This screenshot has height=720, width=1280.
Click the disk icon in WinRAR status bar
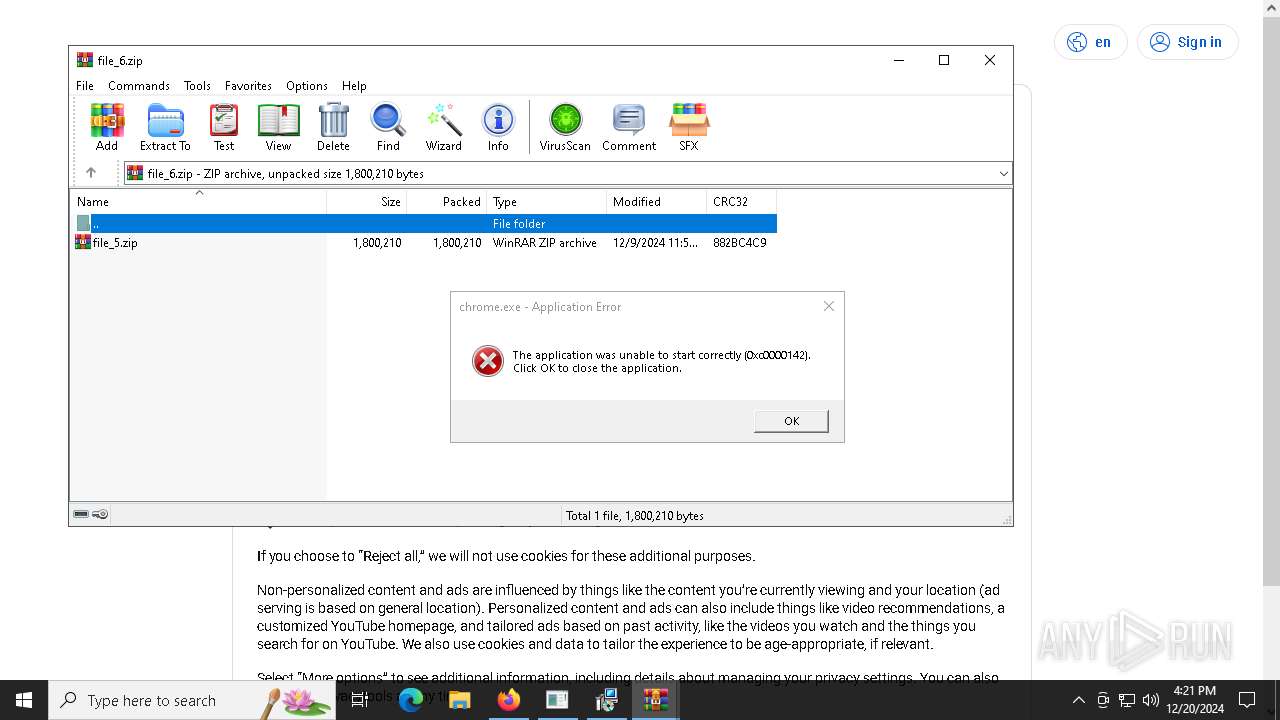pyautogui.click(x=81, y=515)
